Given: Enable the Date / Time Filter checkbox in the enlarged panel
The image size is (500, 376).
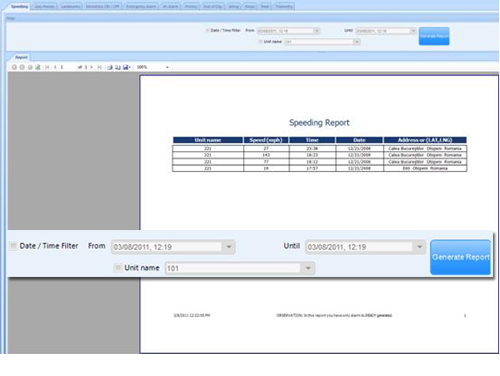Looking at the screenshot, I should 13,246.
